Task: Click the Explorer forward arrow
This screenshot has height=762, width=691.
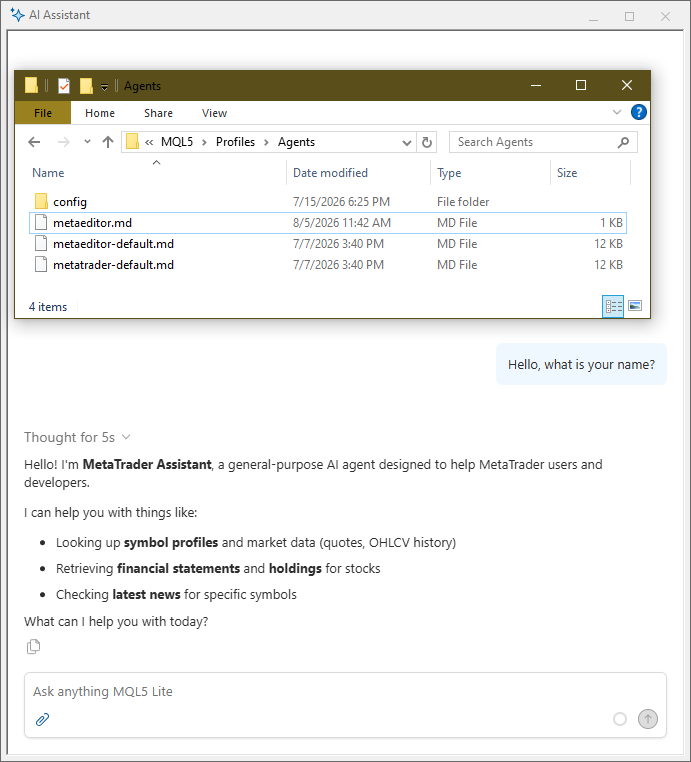Action: tap(64, 142)
